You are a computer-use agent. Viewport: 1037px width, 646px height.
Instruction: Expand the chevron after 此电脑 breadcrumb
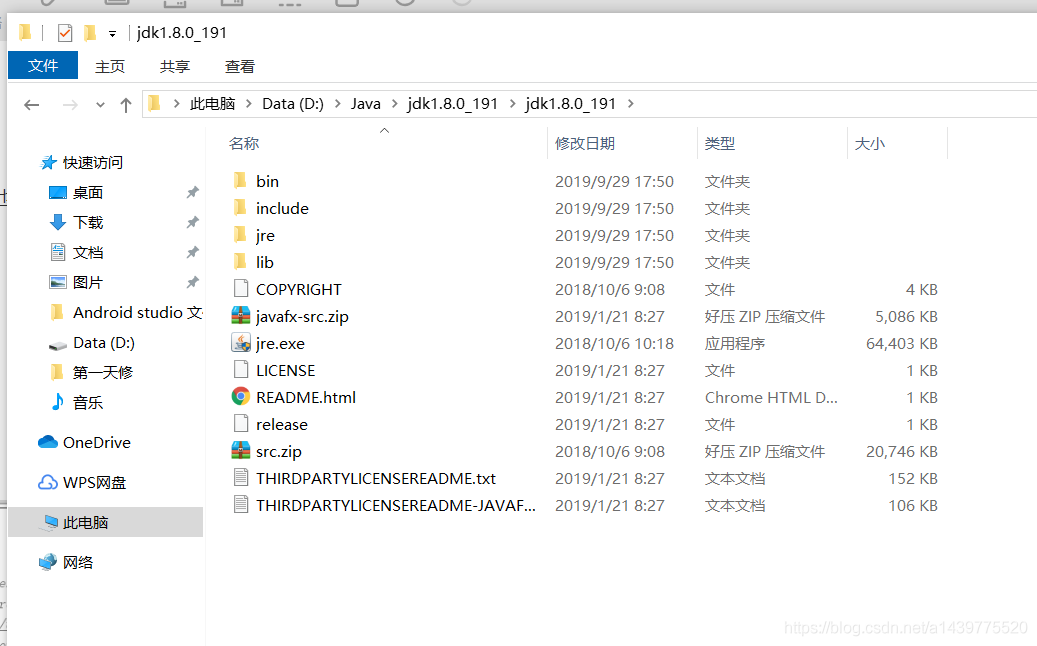(x=249, y=104)
